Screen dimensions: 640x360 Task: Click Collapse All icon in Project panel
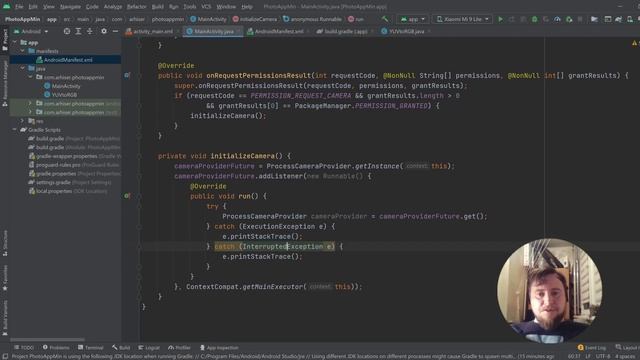pyautogui.click(x=89, y=31)
